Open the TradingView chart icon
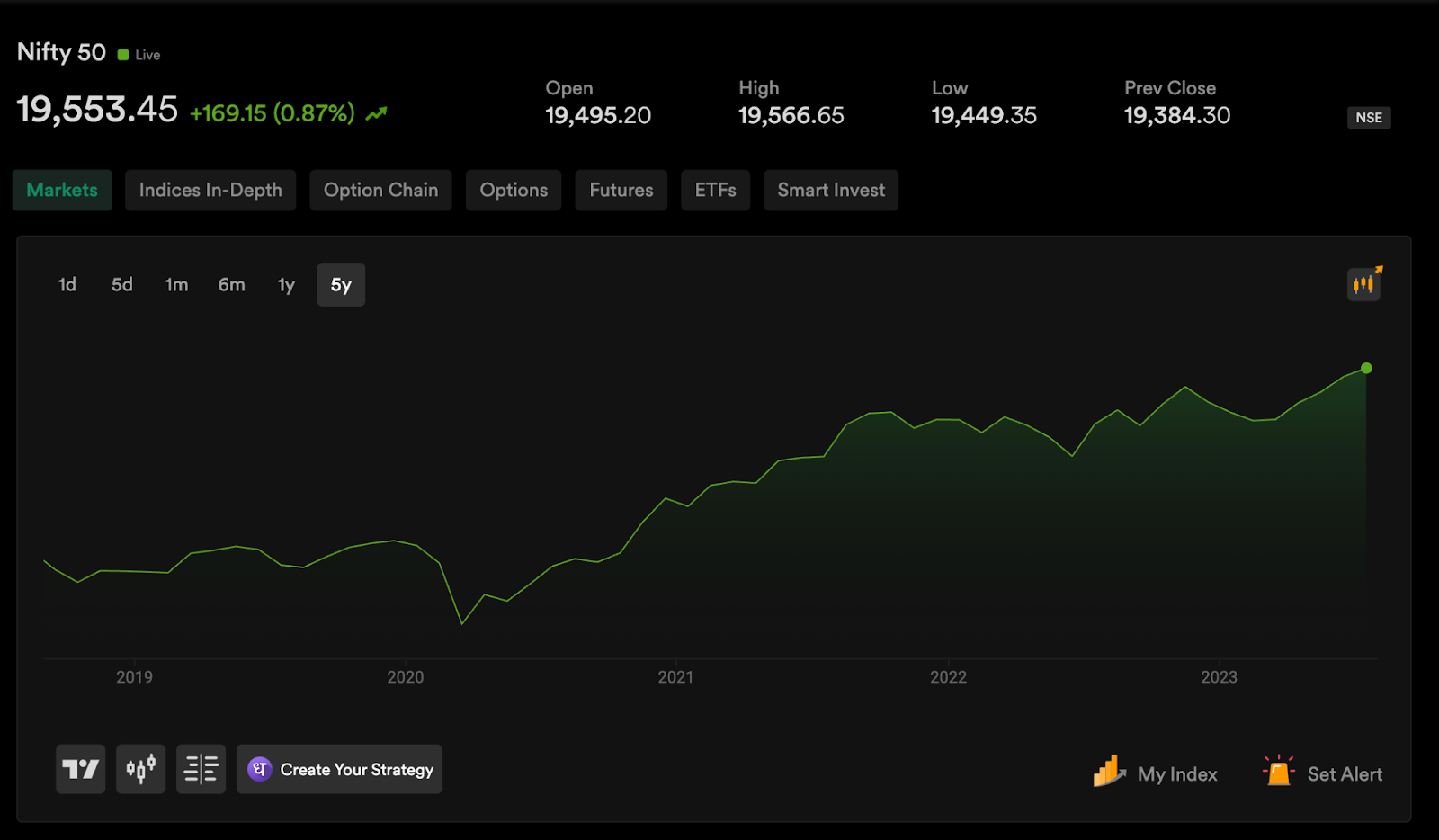Viewport: 1439px width, 840px height. [x=81, y=769]
